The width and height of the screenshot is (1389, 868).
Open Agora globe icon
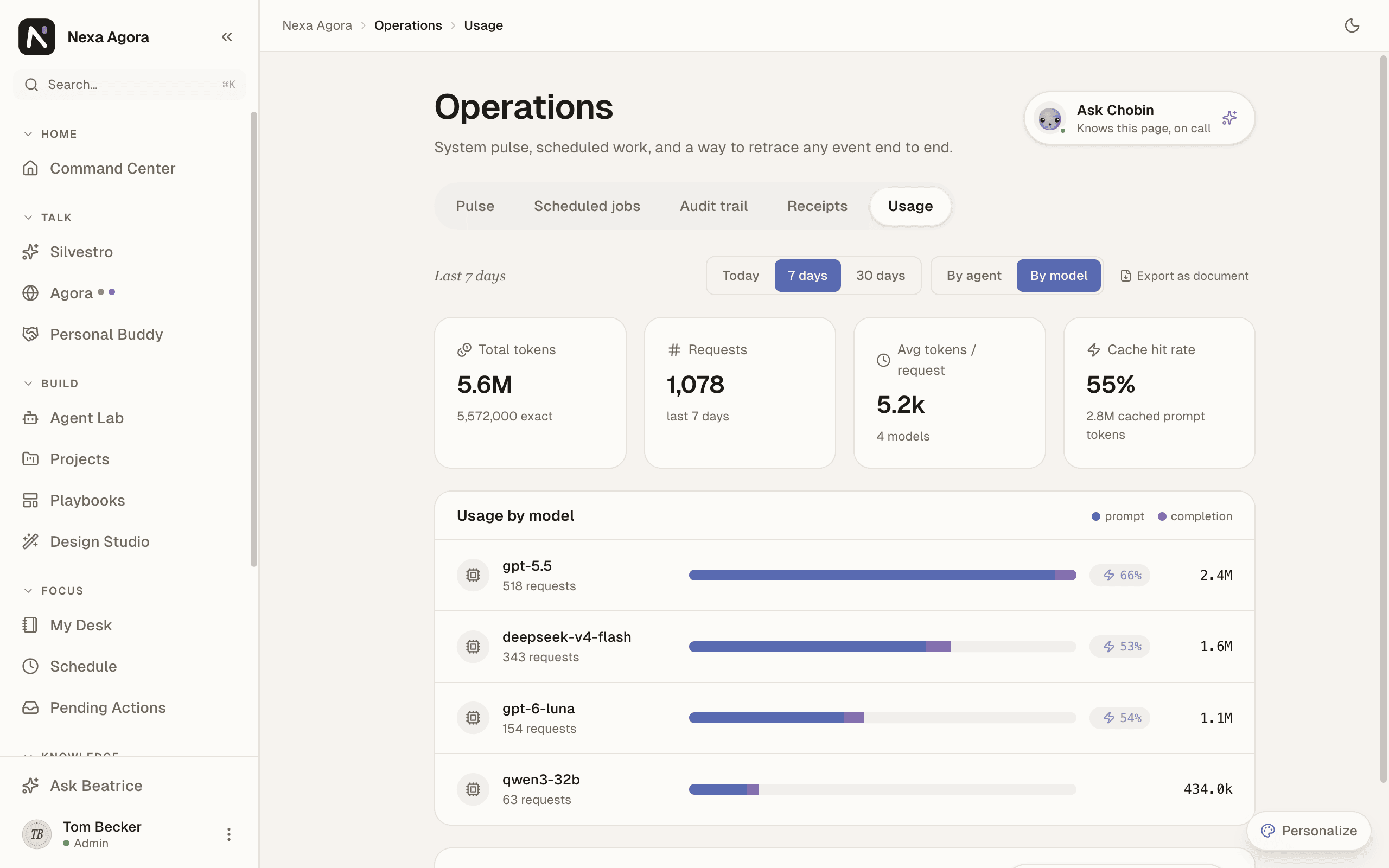click(x=30, y=293)
